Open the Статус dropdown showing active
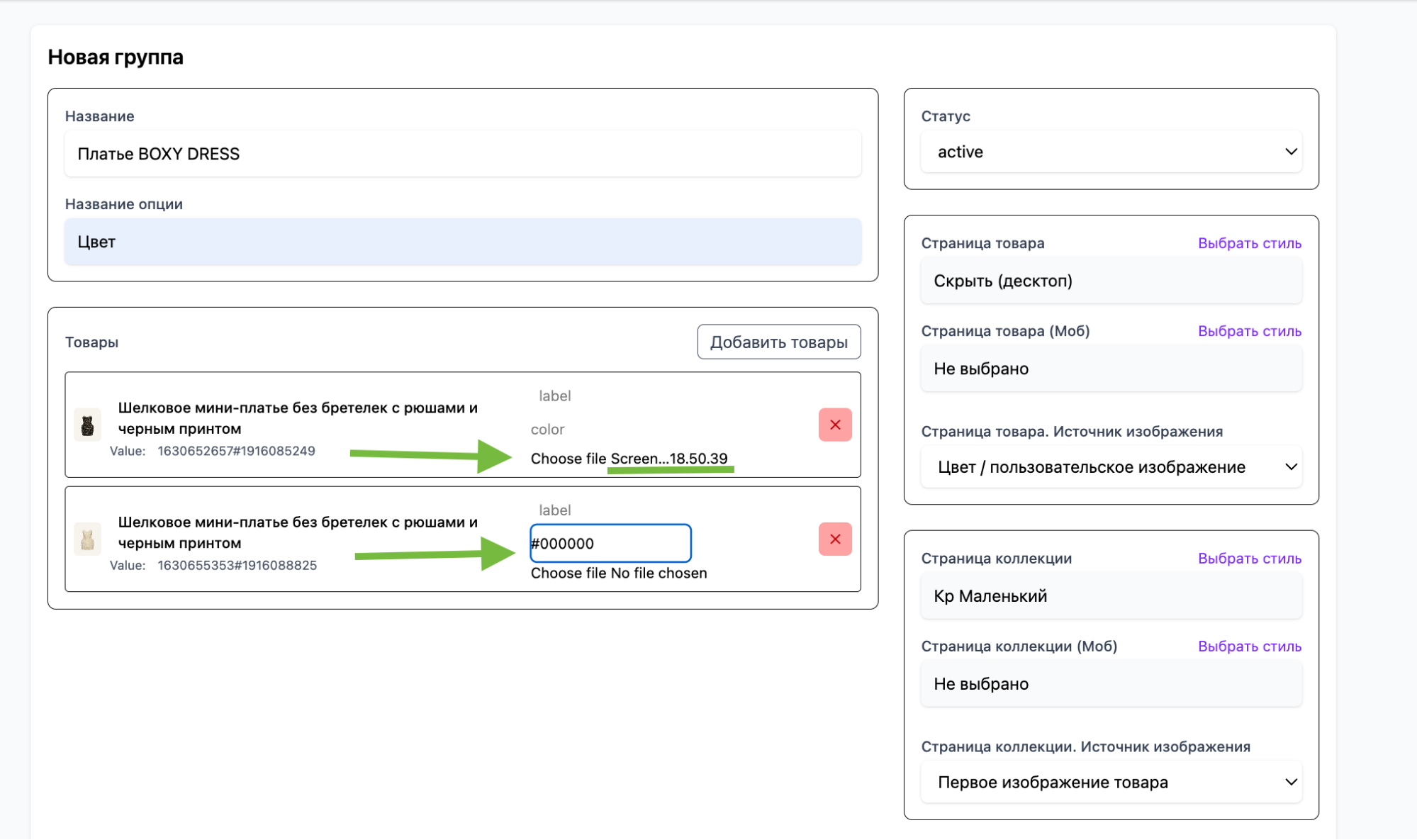 (1111, 152)
